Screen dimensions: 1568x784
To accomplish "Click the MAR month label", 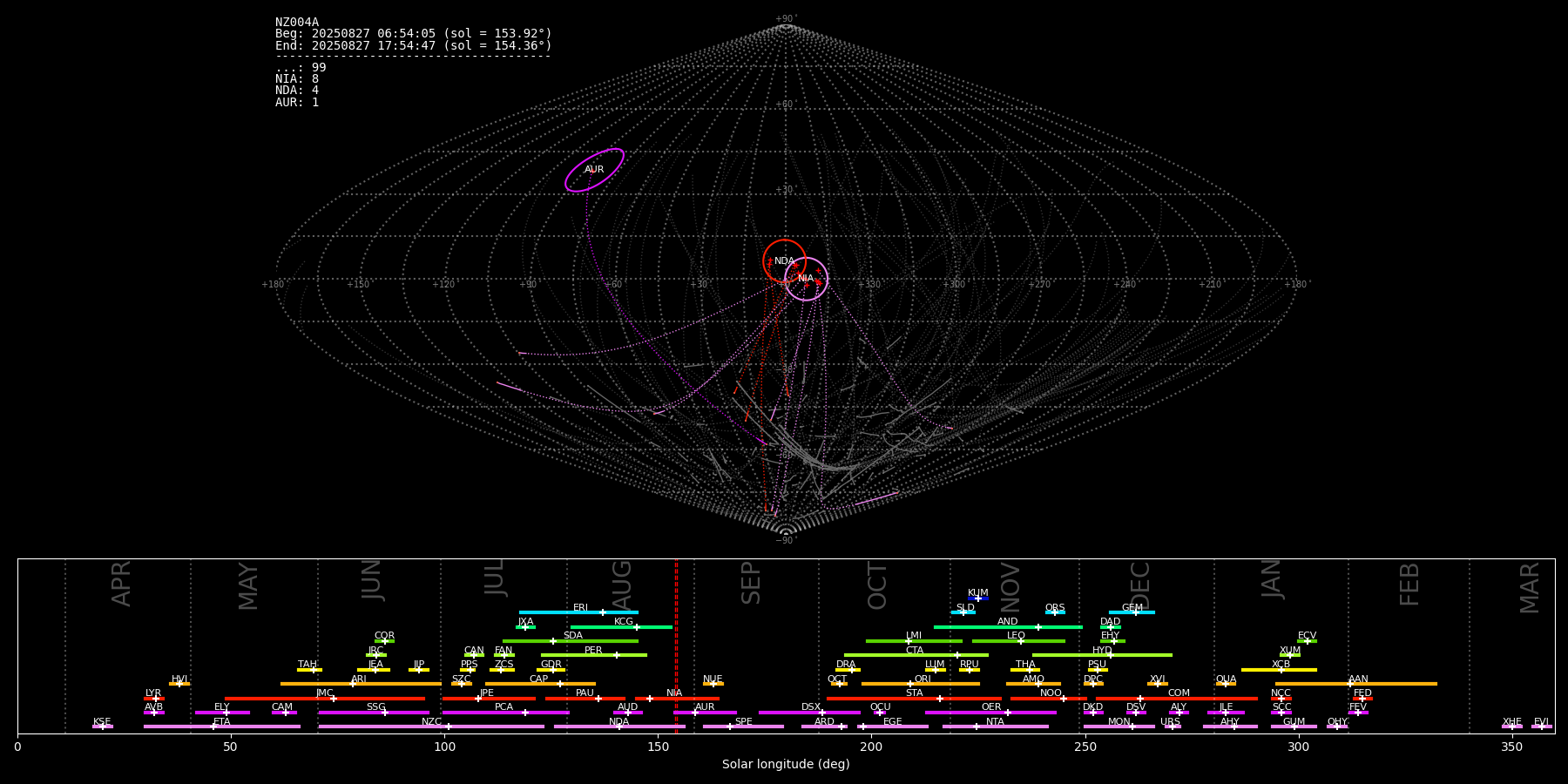I will pos(1530,588).
